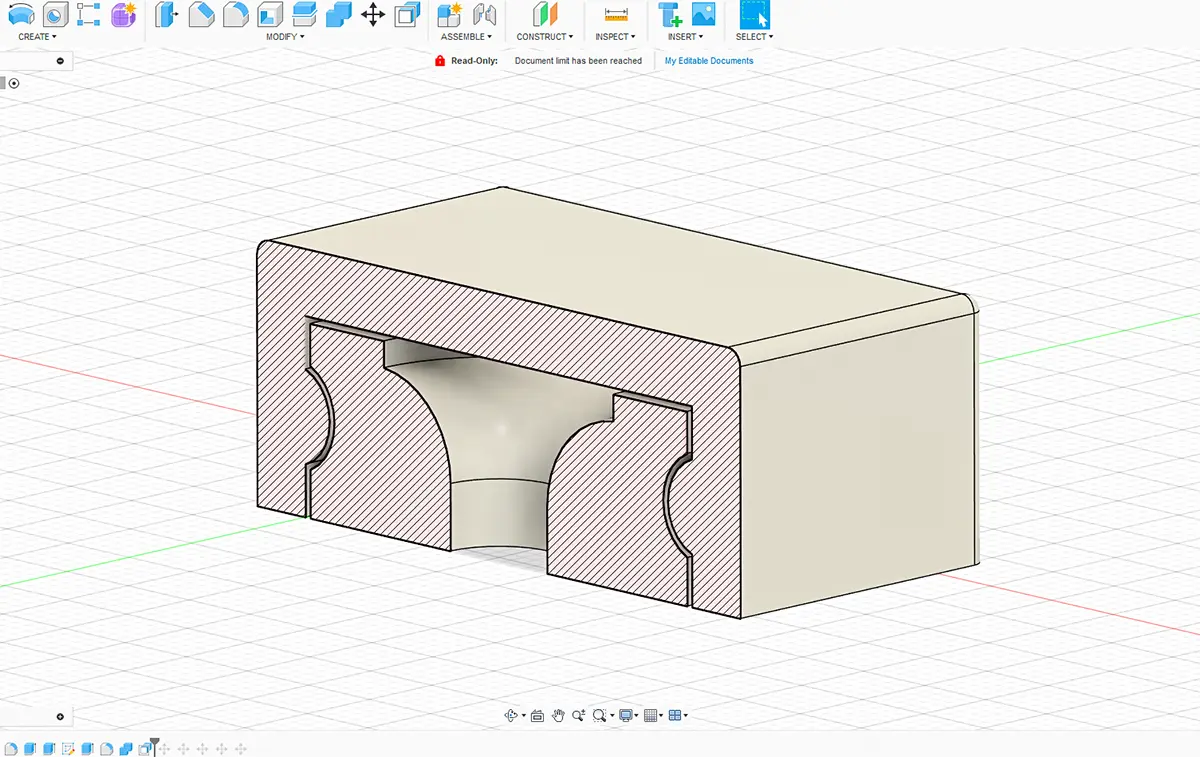This screenshot has width=1200, height=757.
Task: Click the Offset Face stacked-layers icon
Action: tap(305, 14)
